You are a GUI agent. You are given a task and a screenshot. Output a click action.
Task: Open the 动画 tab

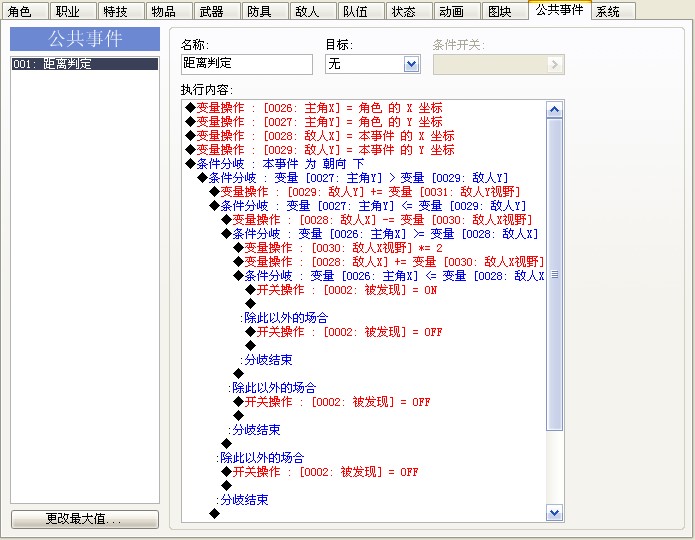click(x=457, y=11)
